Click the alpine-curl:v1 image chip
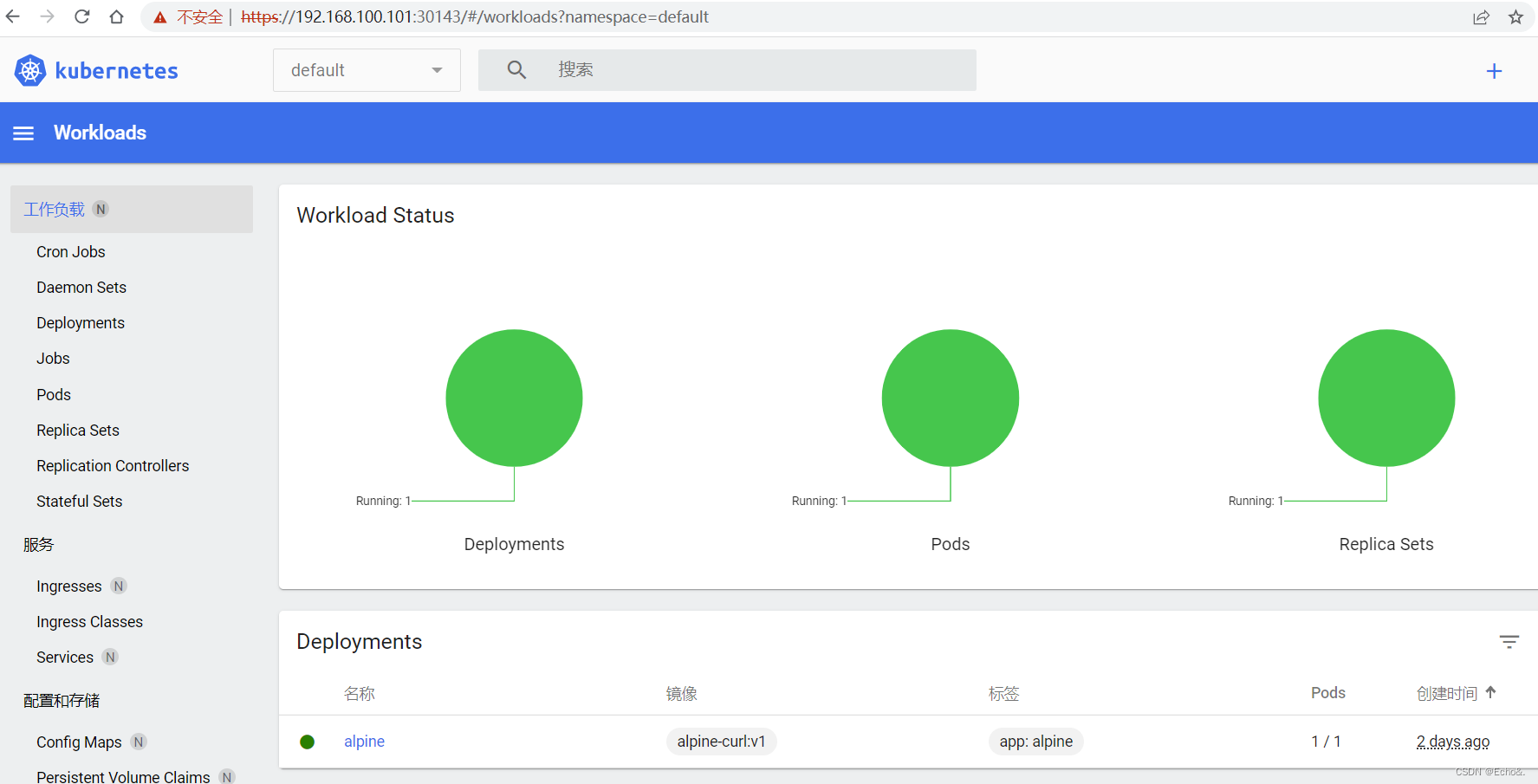 tap(722, 742)
